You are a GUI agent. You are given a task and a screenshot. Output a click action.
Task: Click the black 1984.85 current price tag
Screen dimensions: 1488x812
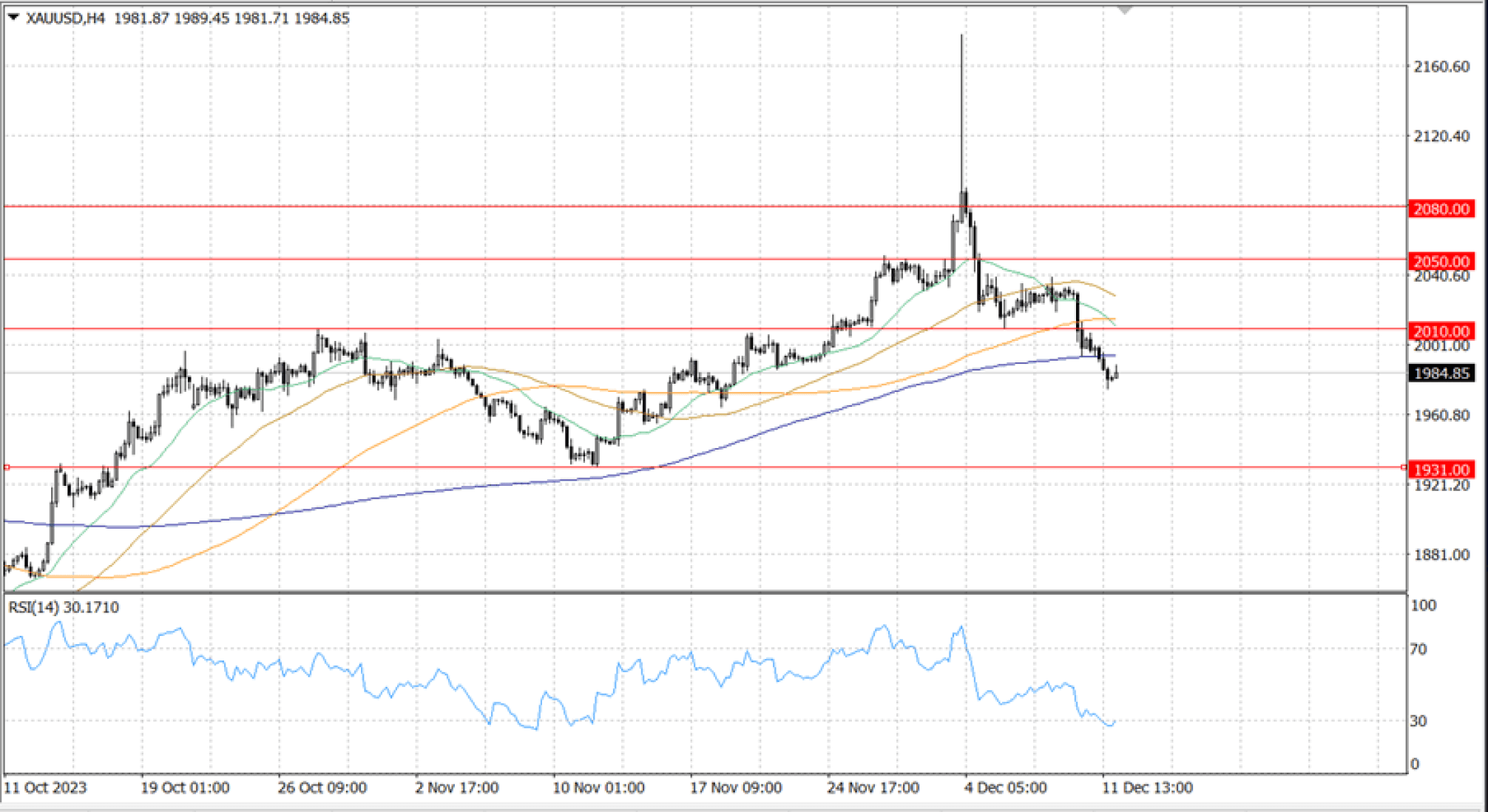(1441, 373)
